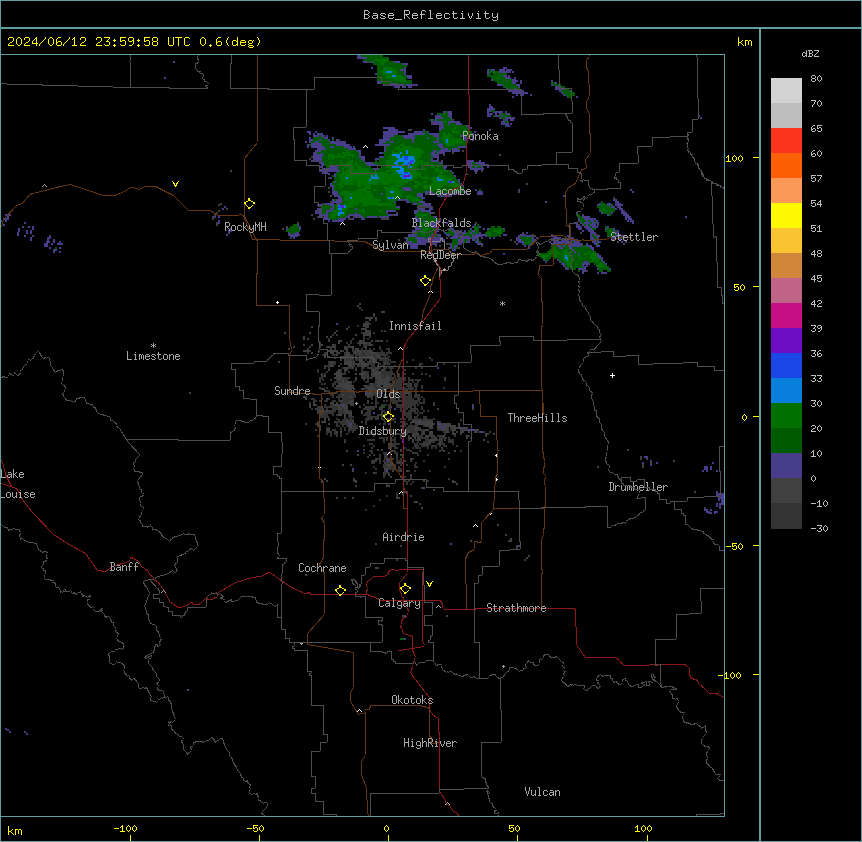Click the Ponoka city label
Image resolution: width=862 pixels, height=842 pixels.
480,136
